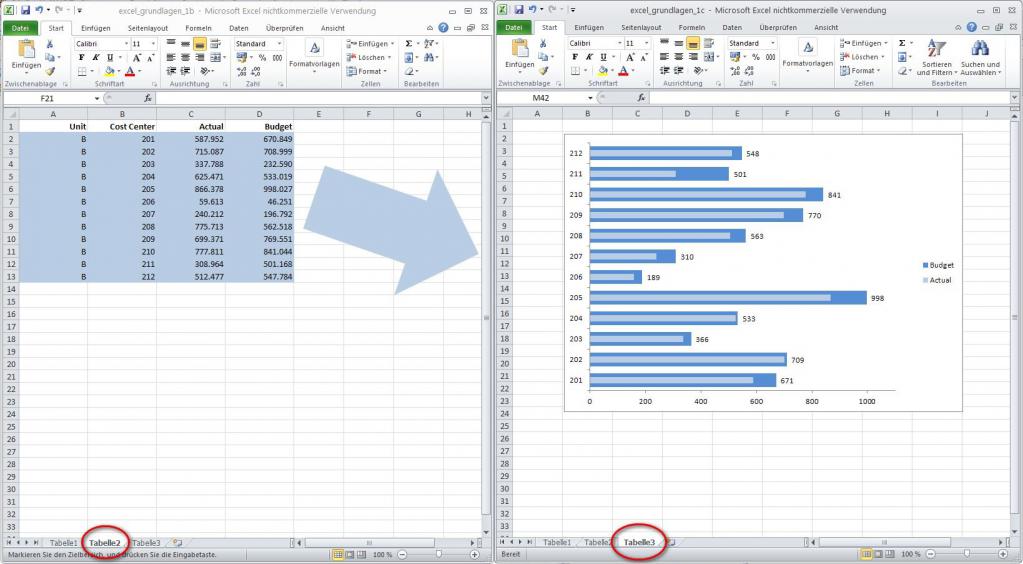Click the percent format icon in right window
This screenshot has width=1023, height=564.
[x=755, y=57]
